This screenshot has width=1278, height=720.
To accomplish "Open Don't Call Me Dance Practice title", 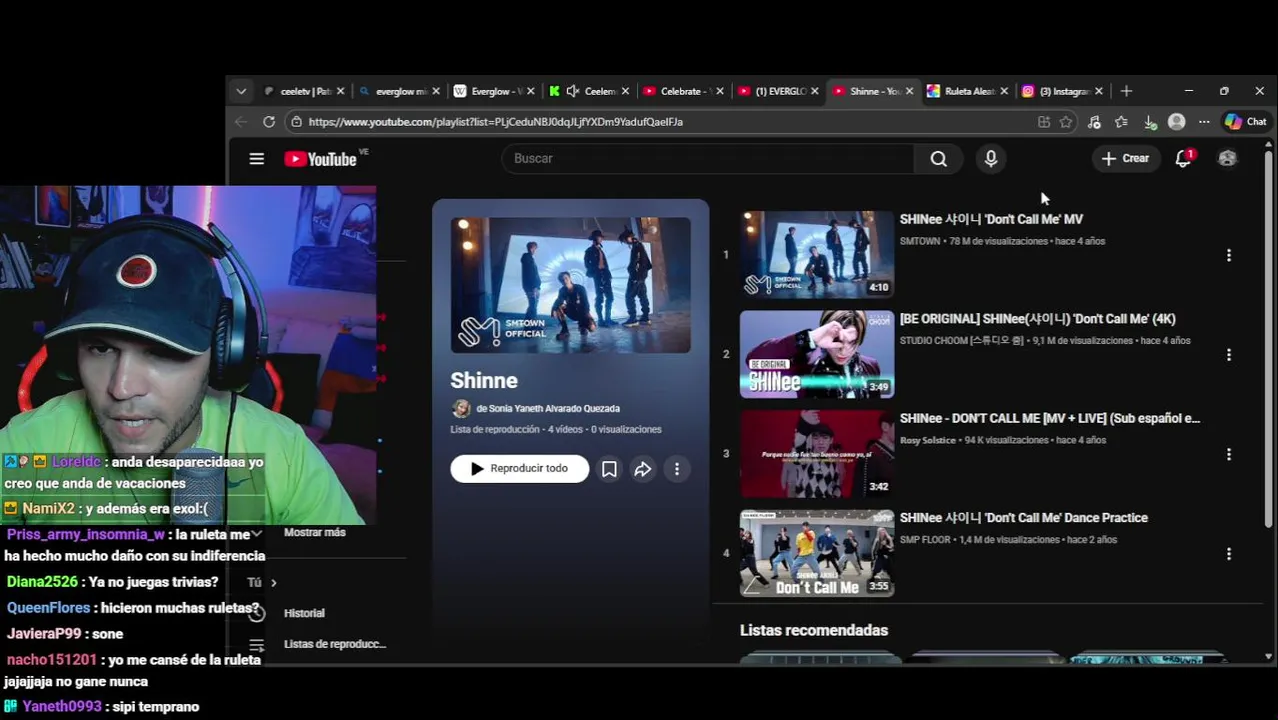I will tap(1023, 518).
